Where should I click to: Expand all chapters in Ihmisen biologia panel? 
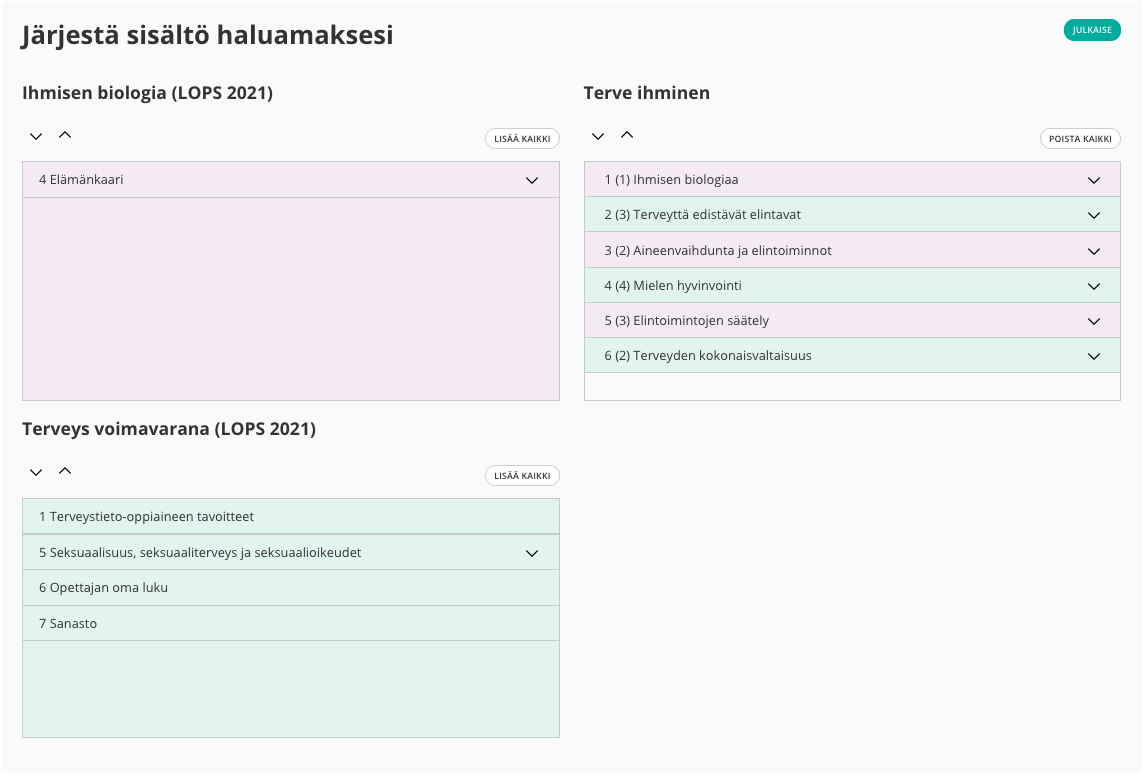click(36, 136)
